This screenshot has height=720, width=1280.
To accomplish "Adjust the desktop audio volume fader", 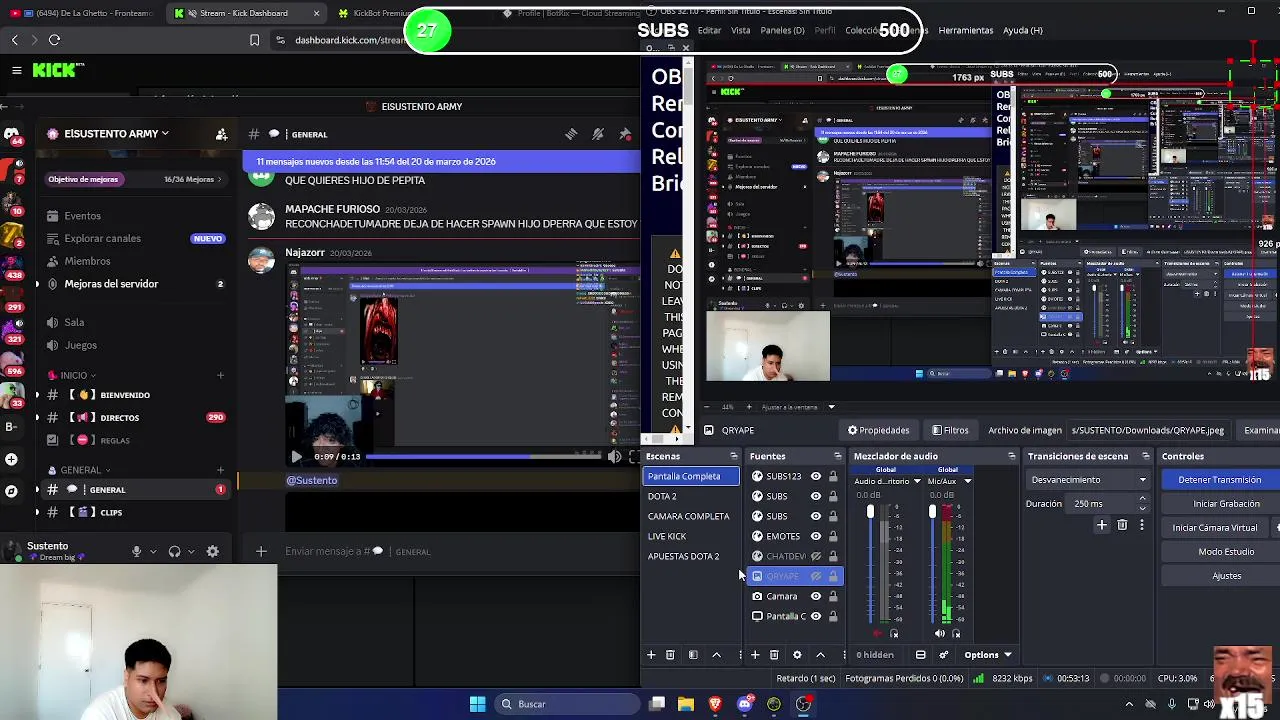I will [x=870, y=512].
